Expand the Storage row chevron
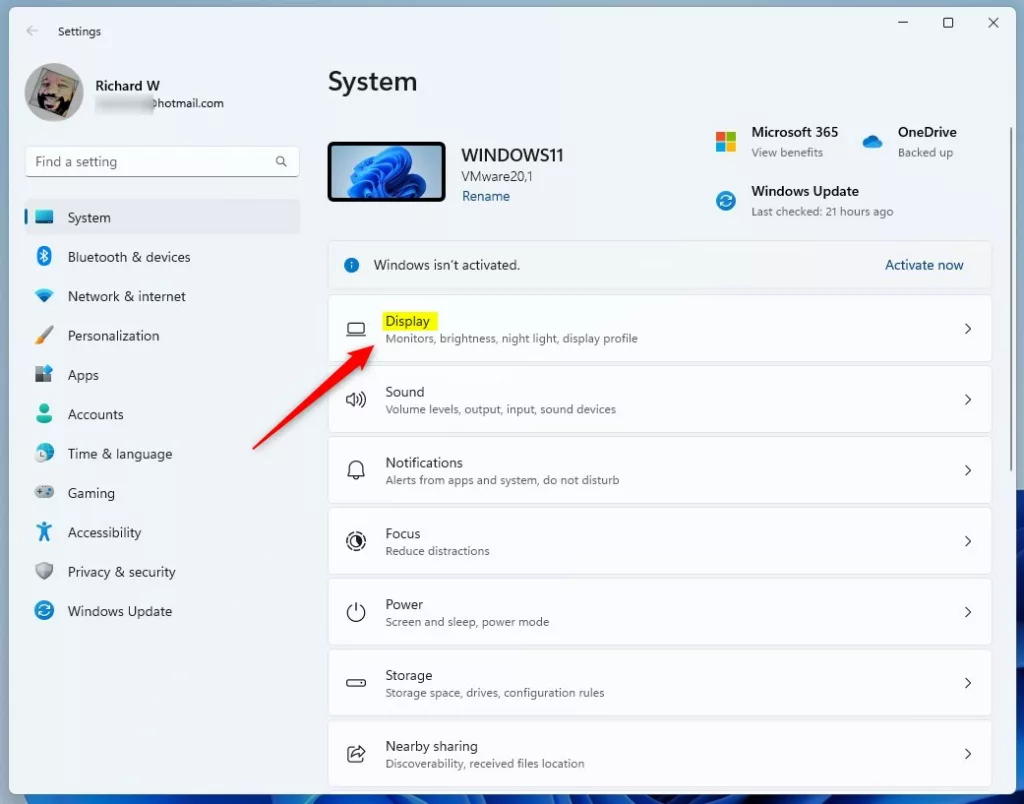Screen dimensions: 1024x804 click(967, 683)
